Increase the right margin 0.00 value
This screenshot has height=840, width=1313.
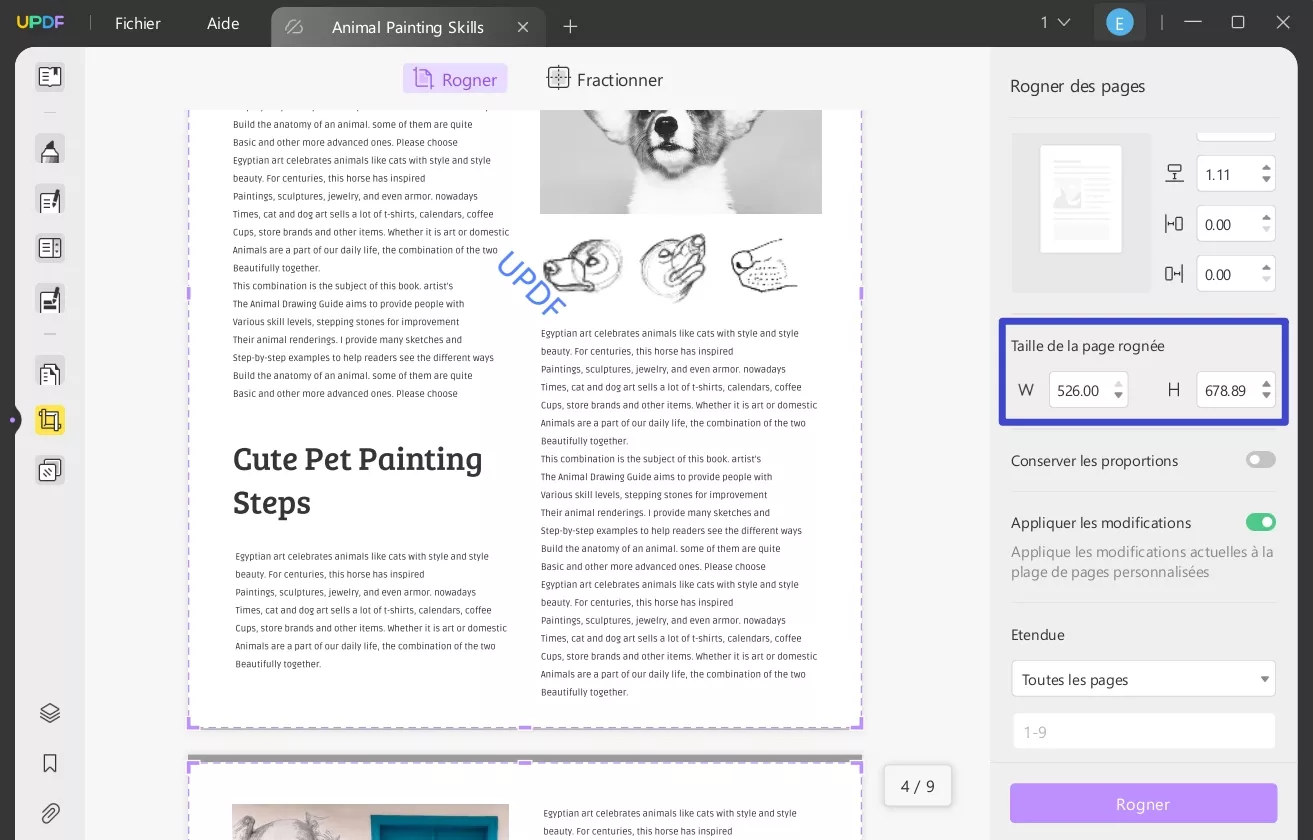[1267, 268]
